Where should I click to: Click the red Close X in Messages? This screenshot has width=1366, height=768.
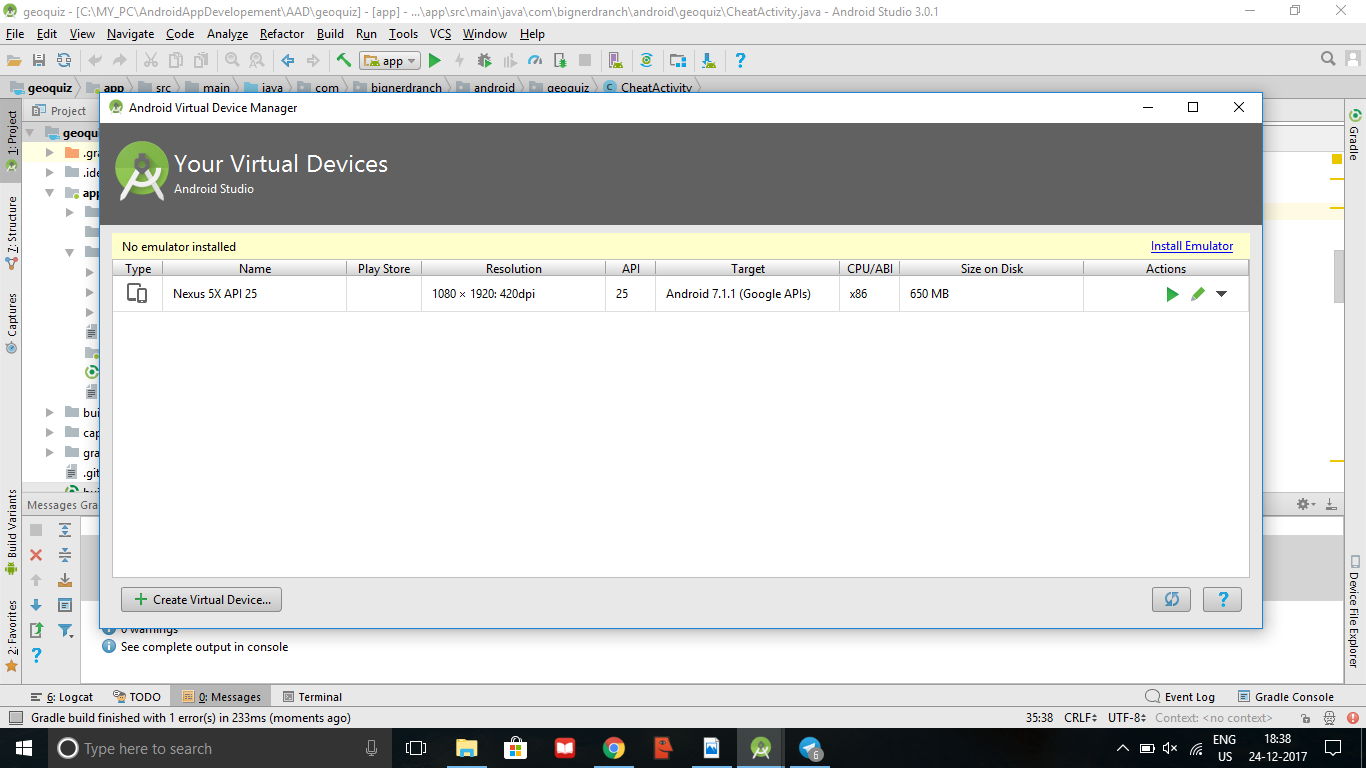point(36,555)
